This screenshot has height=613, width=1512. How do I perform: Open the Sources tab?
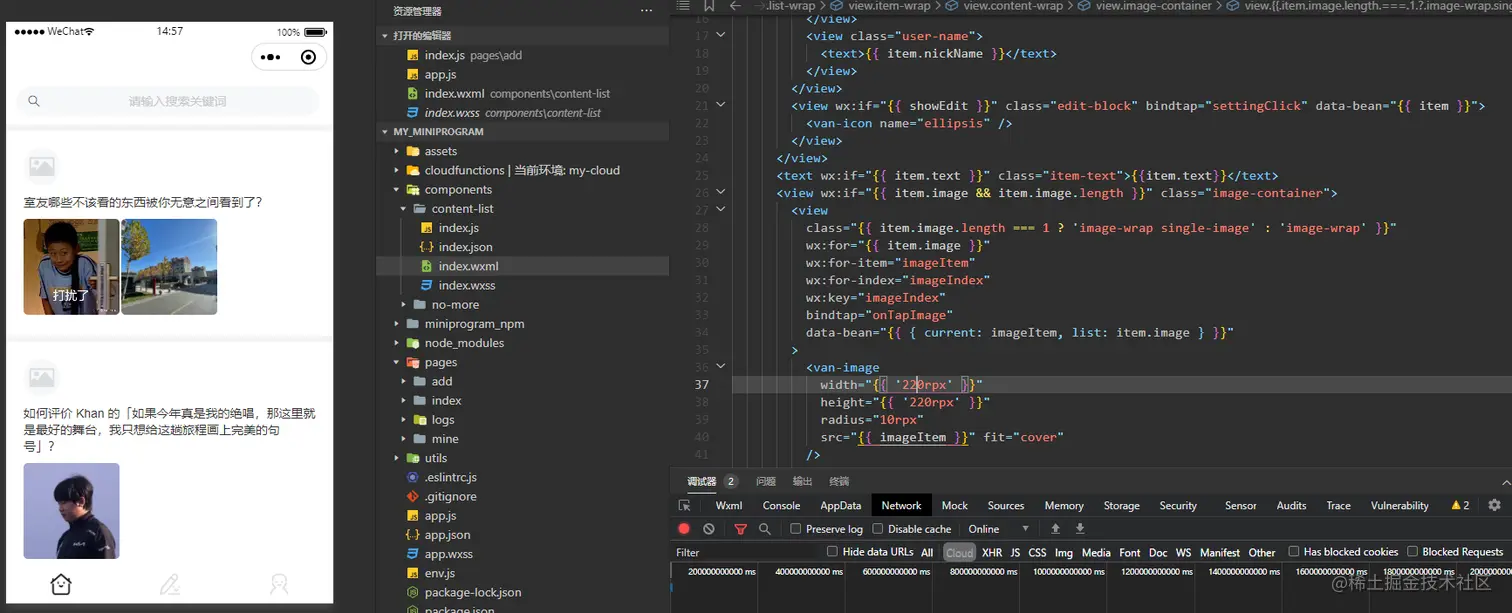[1006, 506]
